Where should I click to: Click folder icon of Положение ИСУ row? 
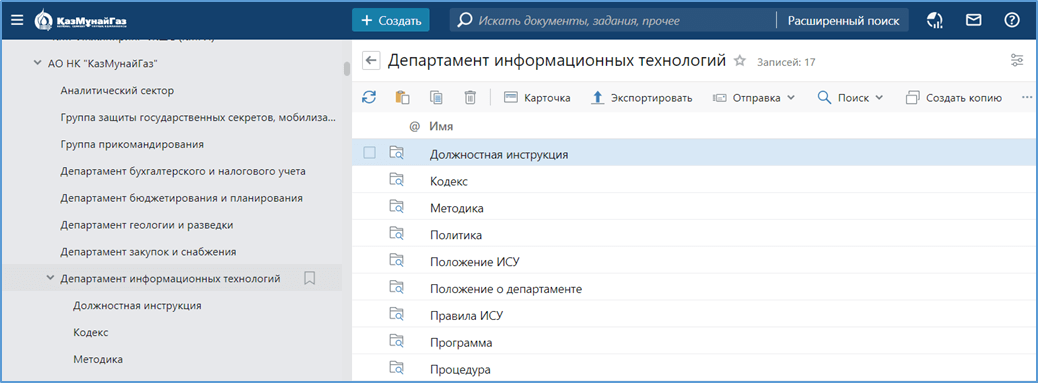point(397,261)
